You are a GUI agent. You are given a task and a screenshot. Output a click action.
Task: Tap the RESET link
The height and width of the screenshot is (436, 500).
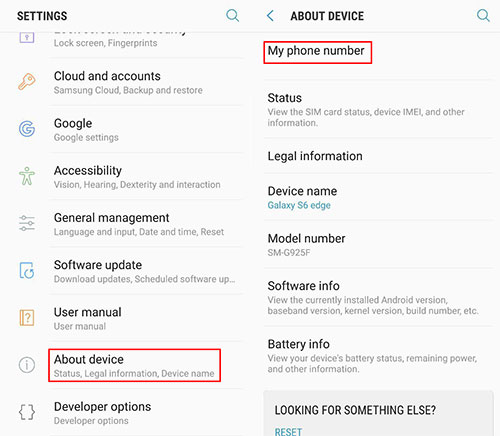click(288, 431)
